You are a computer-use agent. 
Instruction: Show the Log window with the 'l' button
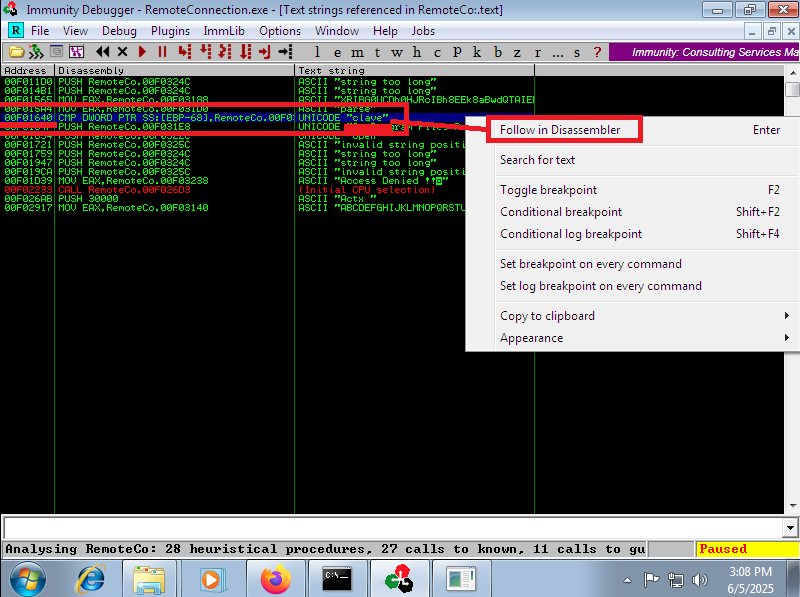[x=317, y=52]
